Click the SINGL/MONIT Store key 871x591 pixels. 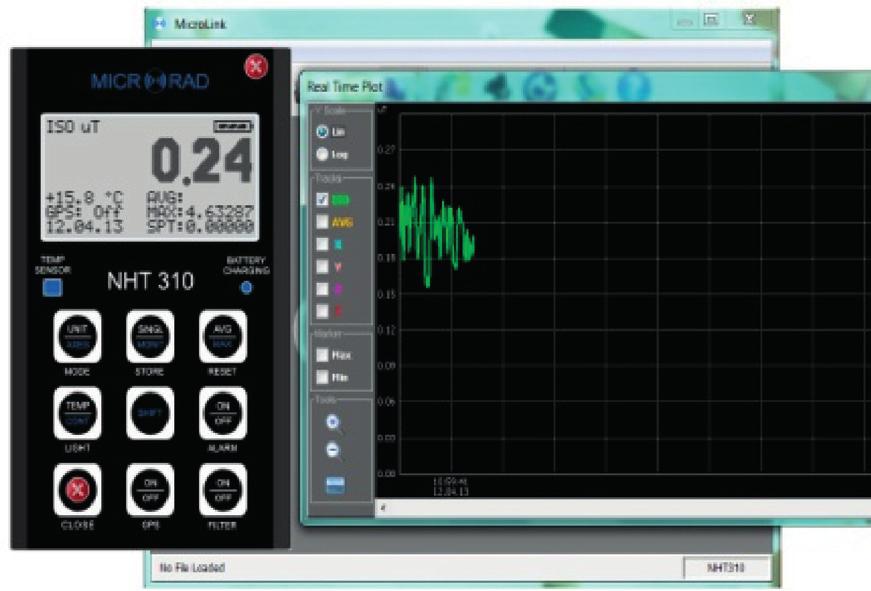tap(150, 337)
